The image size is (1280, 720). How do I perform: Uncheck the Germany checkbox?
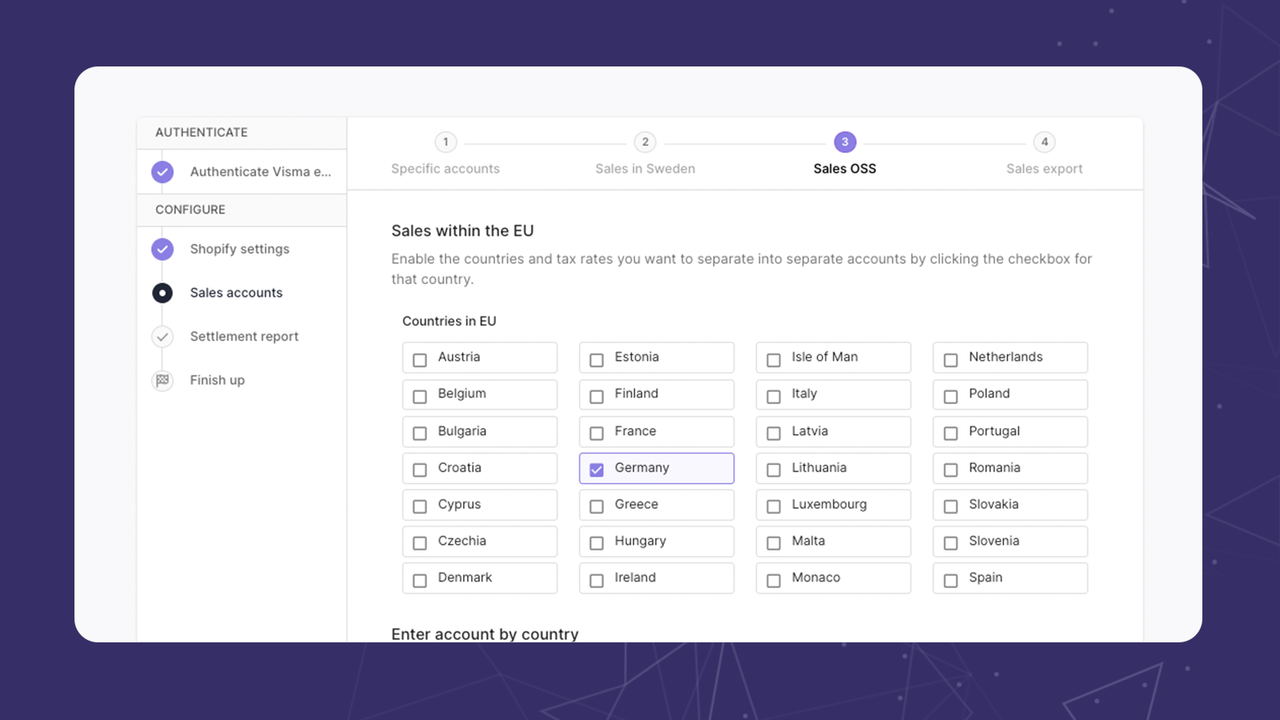[x=598, y=468]
